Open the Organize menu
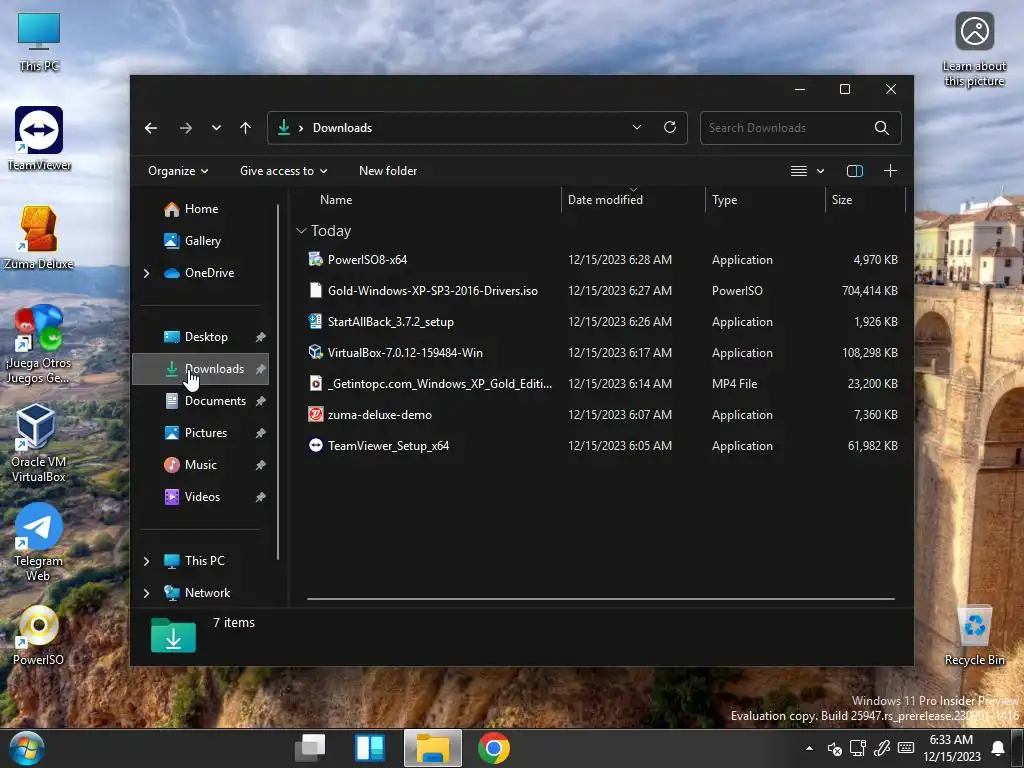Image resolution: width=1024 pixels, height=768 pixels. point(178,171)
